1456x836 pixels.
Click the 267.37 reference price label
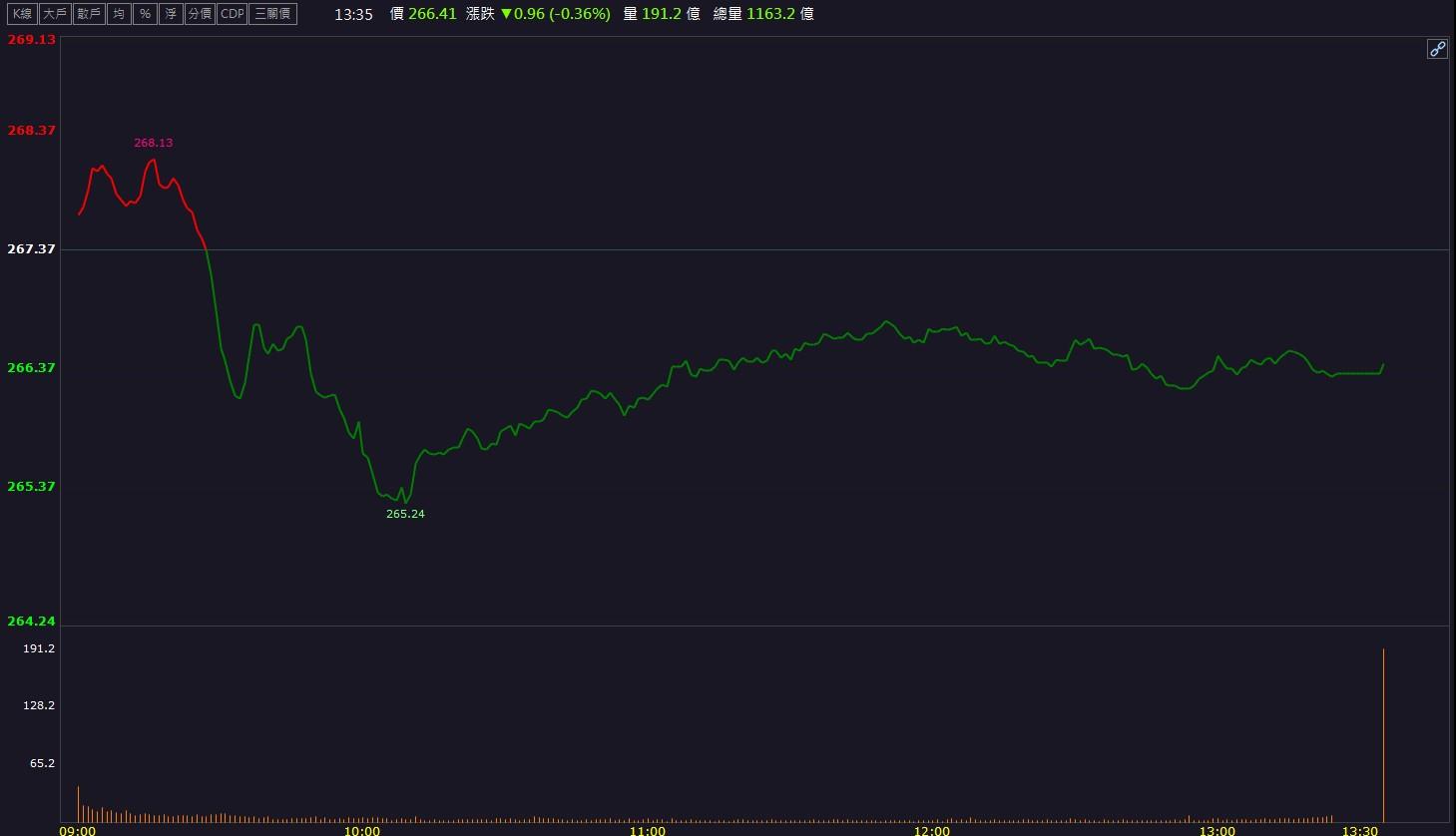click(31, 249)
